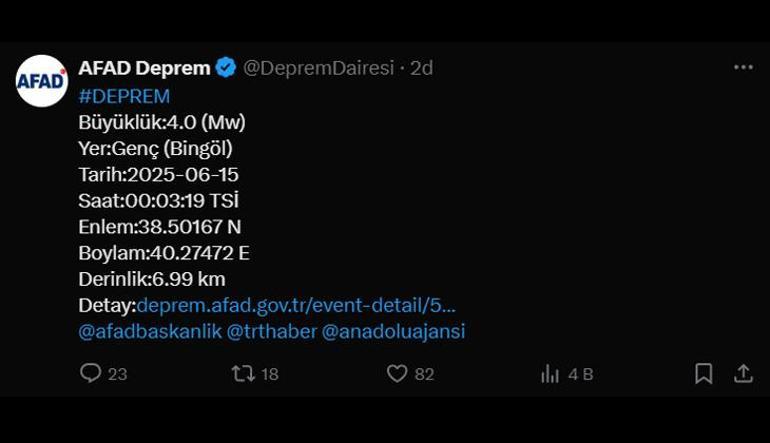
Task: Visit the @trthaber mention
Action: 272,332
